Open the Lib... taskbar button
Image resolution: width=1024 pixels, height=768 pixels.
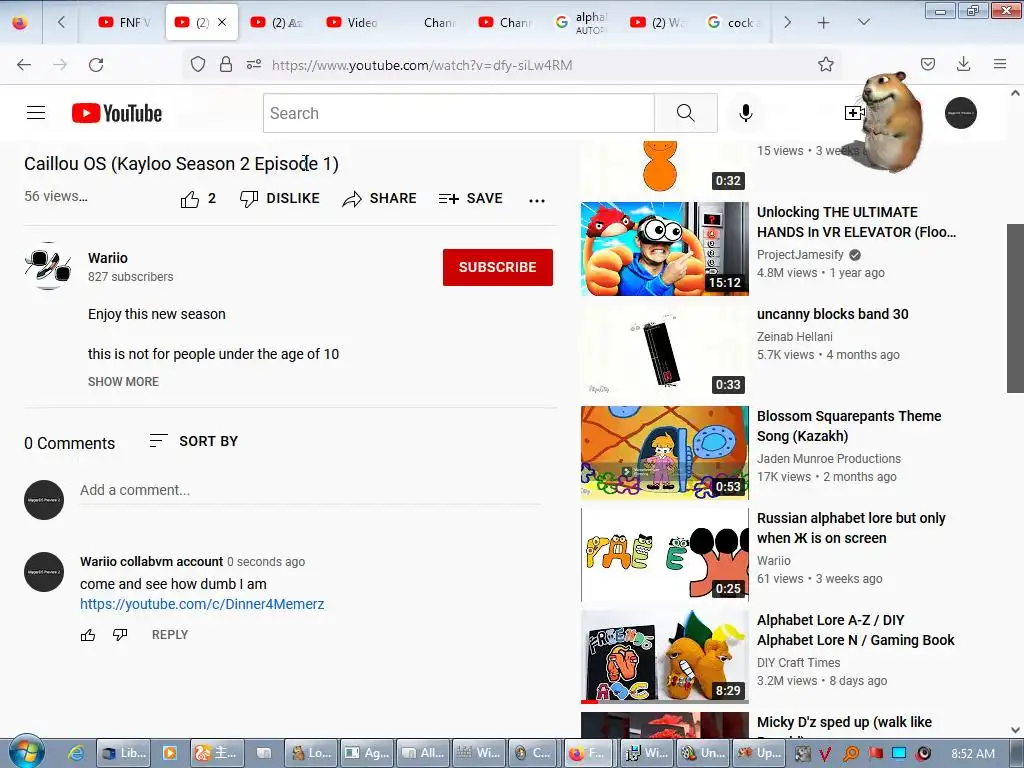[123, 753]
